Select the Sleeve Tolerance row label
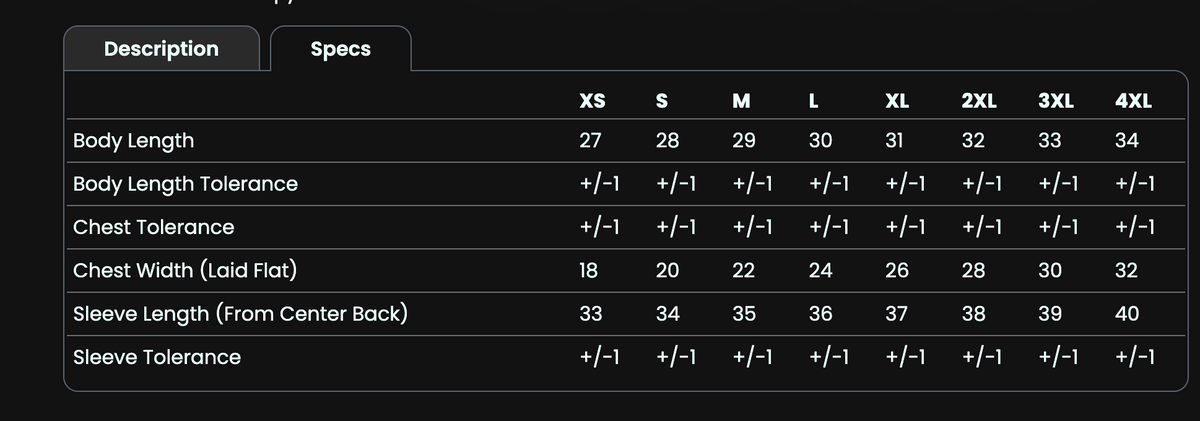 [157, 357]
